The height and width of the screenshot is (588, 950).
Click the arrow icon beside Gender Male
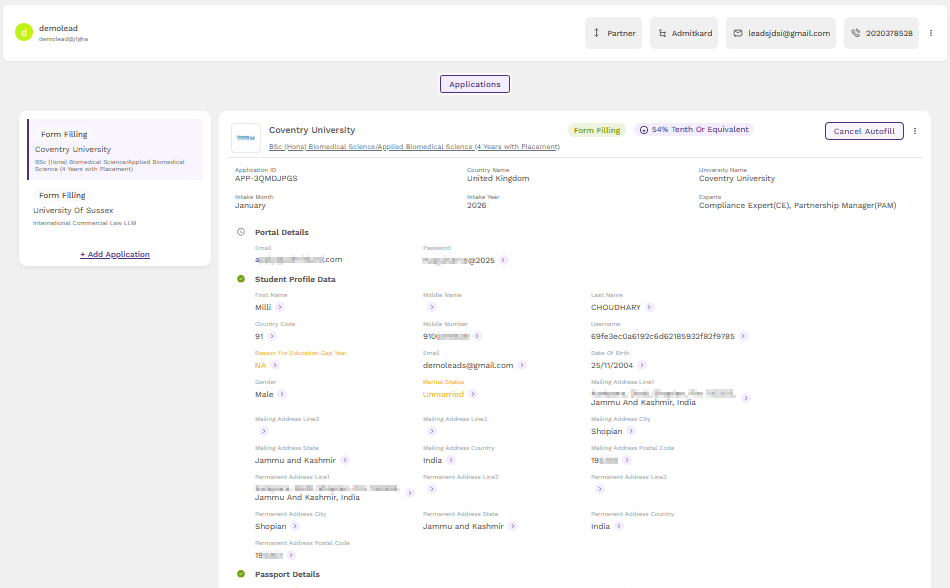pyautogui.click(x=282, y=395)
